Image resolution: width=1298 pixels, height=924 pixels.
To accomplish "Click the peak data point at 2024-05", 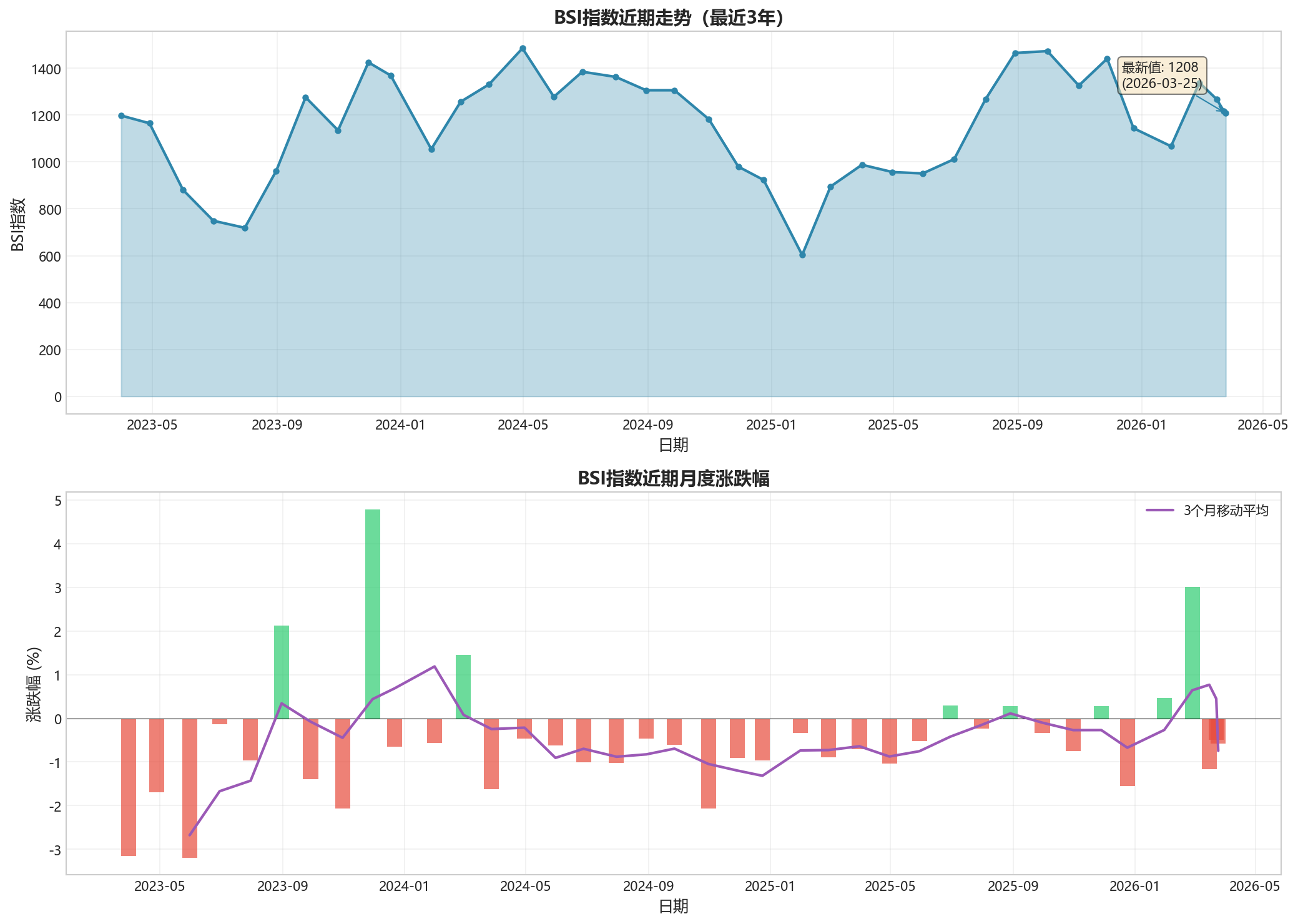I will pyautogui.click(x=523, y=48).
